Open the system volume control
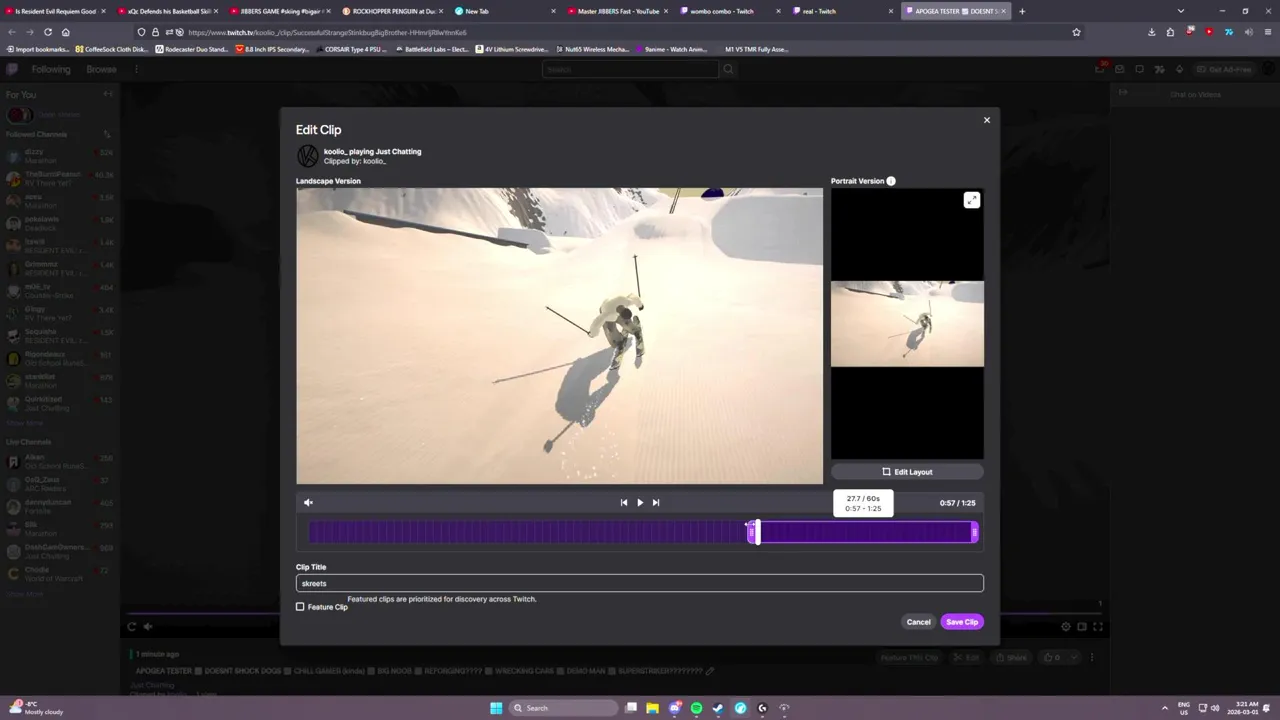 (1214, 708)
